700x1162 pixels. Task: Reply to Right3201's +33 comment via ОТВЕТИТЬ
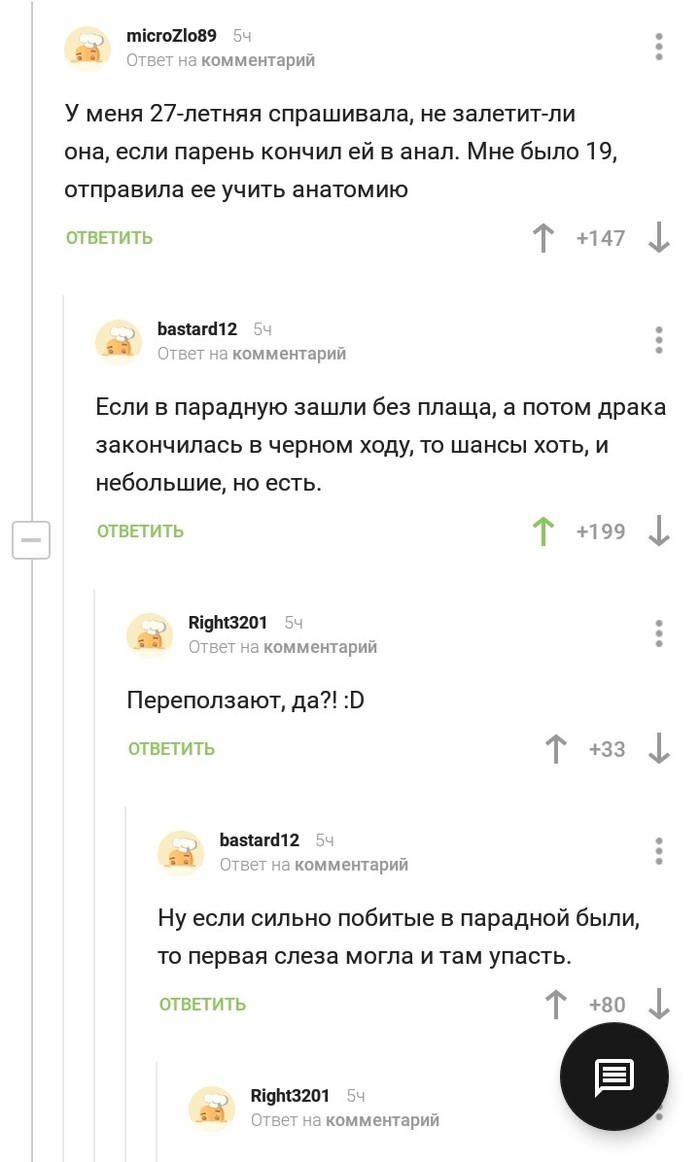[171, 749]
